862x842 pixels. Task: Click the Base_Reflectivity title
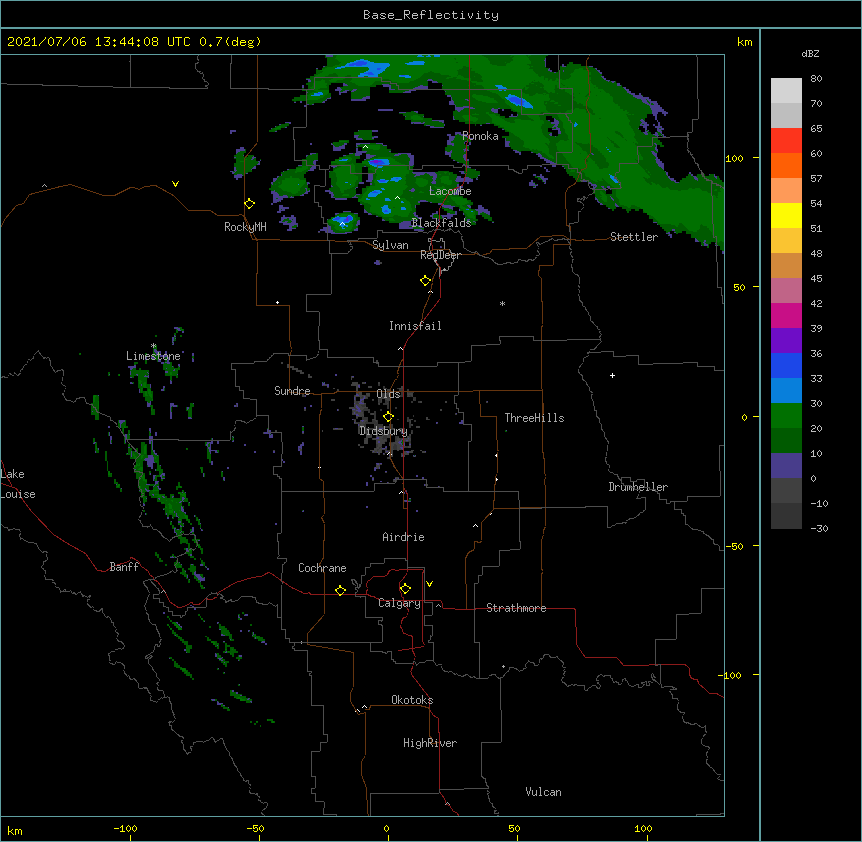pyautogui.click(x=431, y=15)
